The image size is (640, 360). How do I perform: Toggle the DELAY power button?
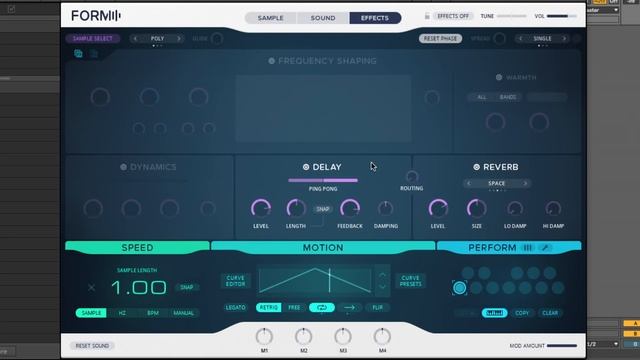point(306,167)
